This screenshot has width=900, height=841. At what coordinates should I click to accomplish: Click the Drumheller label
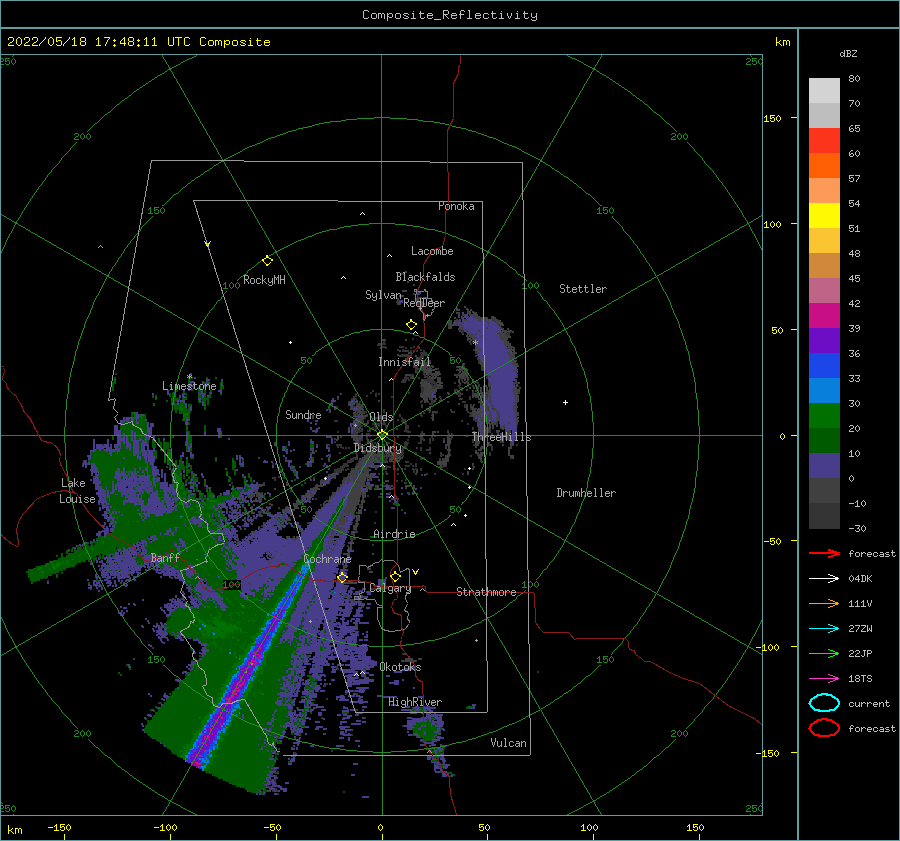click(x=586, y=493)
